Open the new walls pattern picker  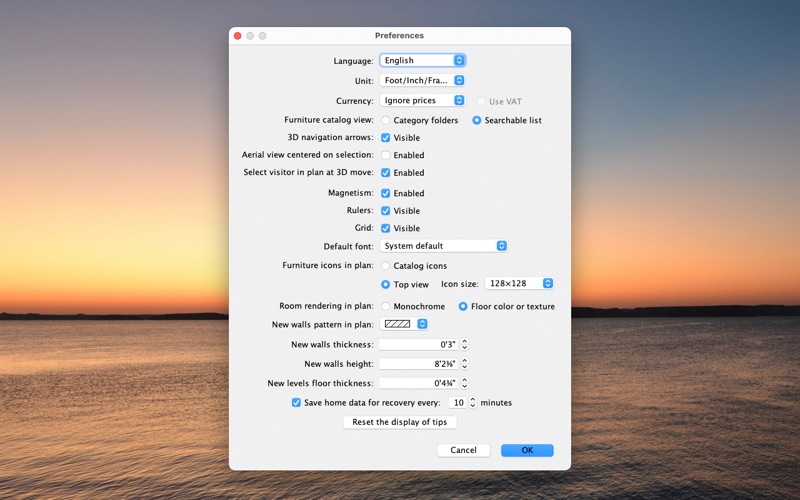(x=405, y=324)
